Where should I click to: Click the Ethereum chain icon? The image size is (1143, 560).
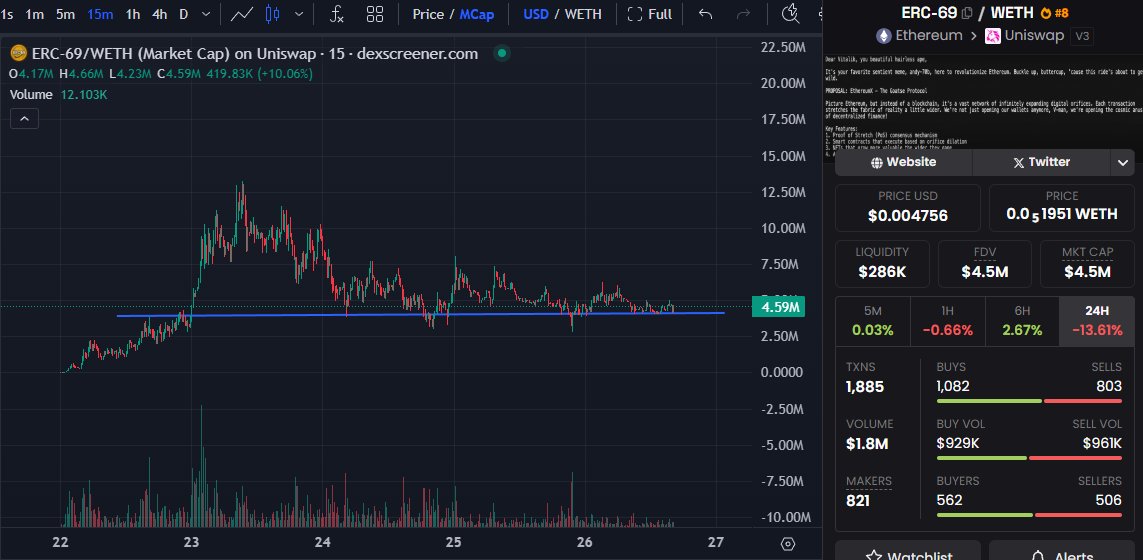tap(883, 36)
